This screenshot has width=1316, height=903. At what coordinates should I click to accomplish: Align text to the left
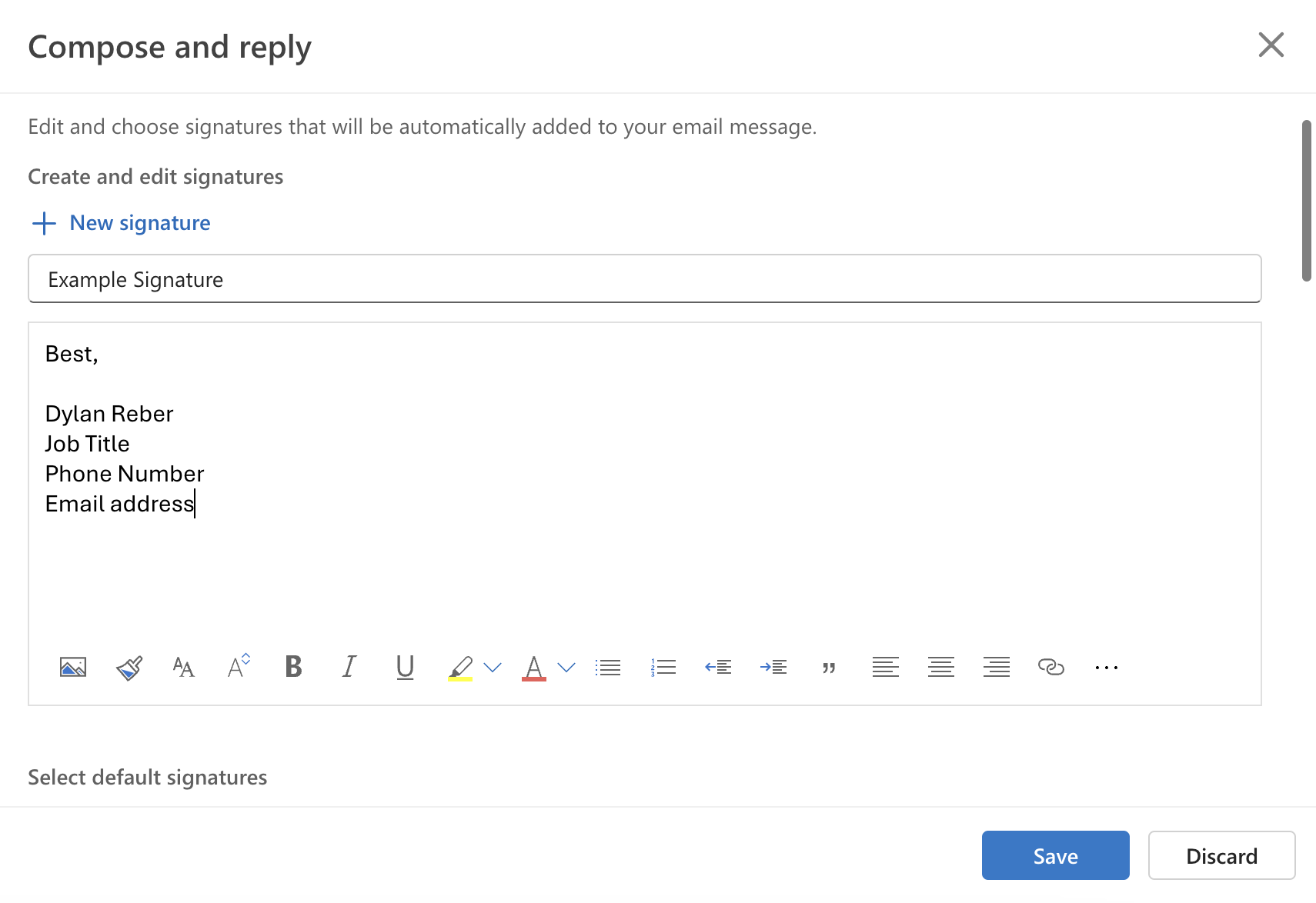(886, 667)
